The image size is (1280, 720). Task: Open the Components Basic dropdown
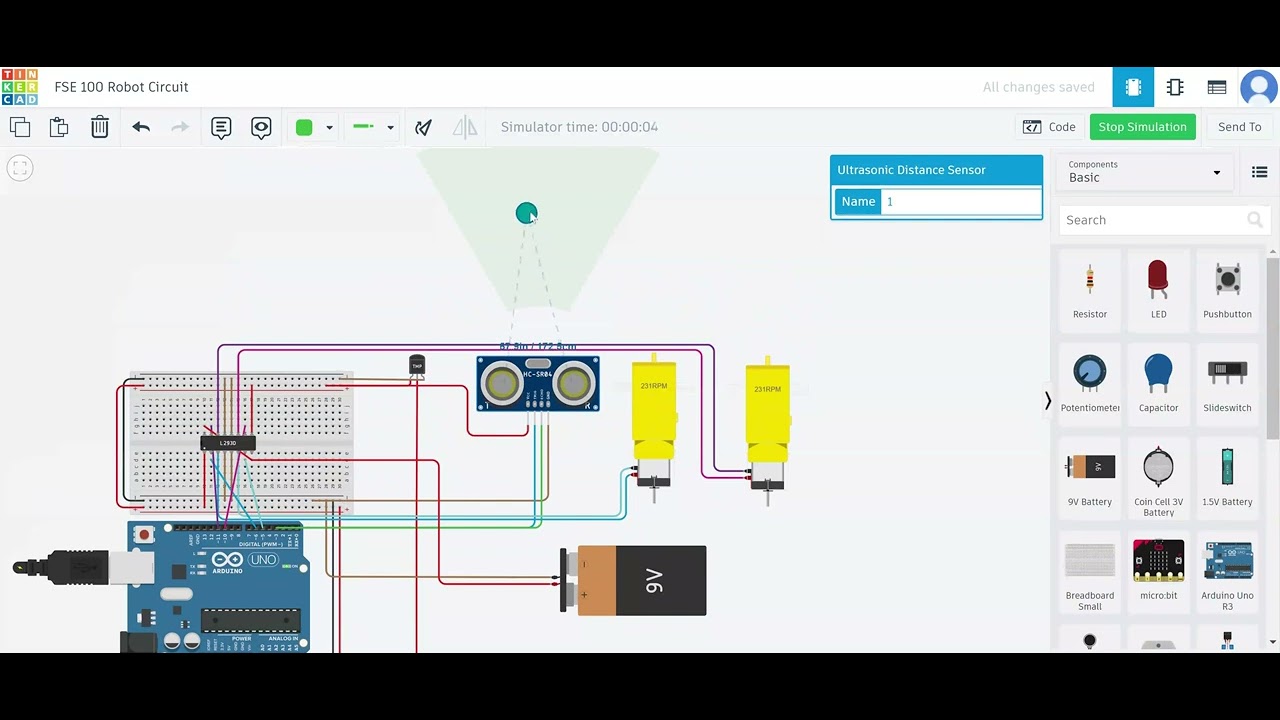click(x=1144, y=172)
